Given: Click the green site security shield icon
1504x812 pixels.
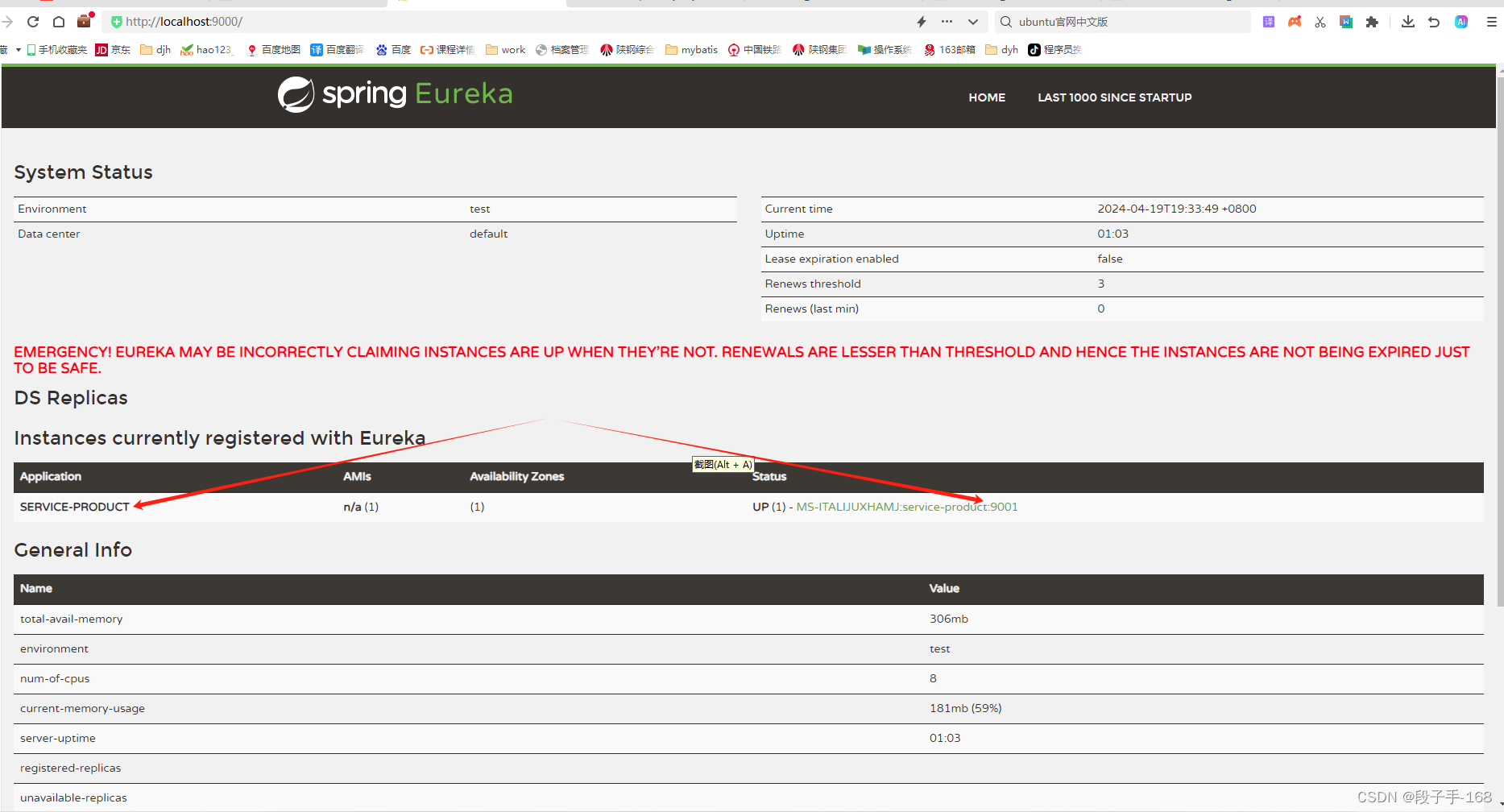Looking at the screenshot, I should tap(117, 22).
